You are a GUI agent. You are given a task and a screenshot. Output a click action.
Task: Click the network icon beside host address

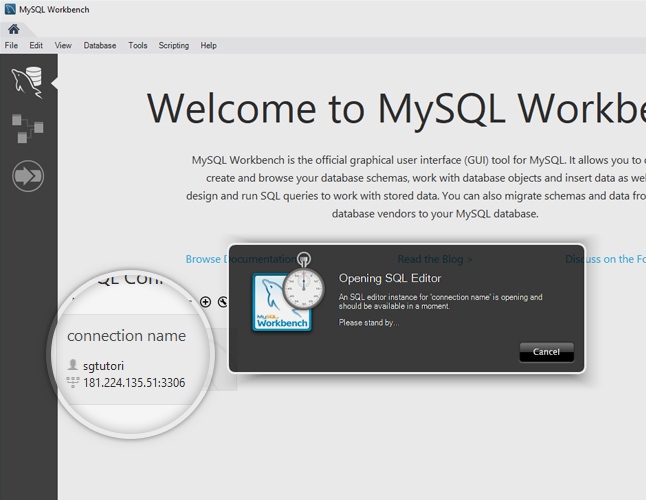(x=73, y=382)
